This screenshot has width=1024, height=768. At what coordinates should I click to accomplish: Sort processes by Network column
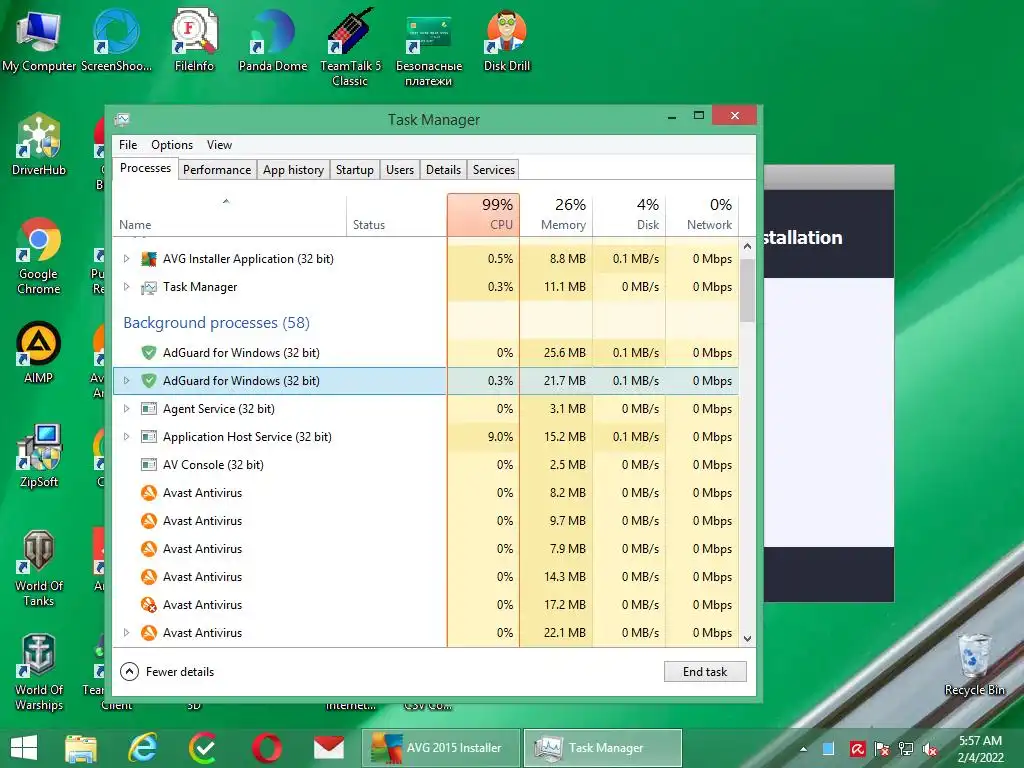pyautogui.click(x=702, y=215)
